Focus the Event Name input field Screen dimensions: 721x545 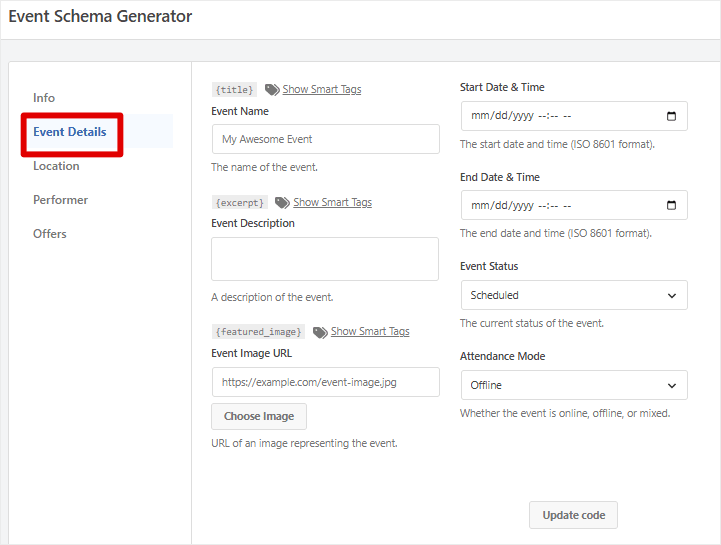[326, 139]
